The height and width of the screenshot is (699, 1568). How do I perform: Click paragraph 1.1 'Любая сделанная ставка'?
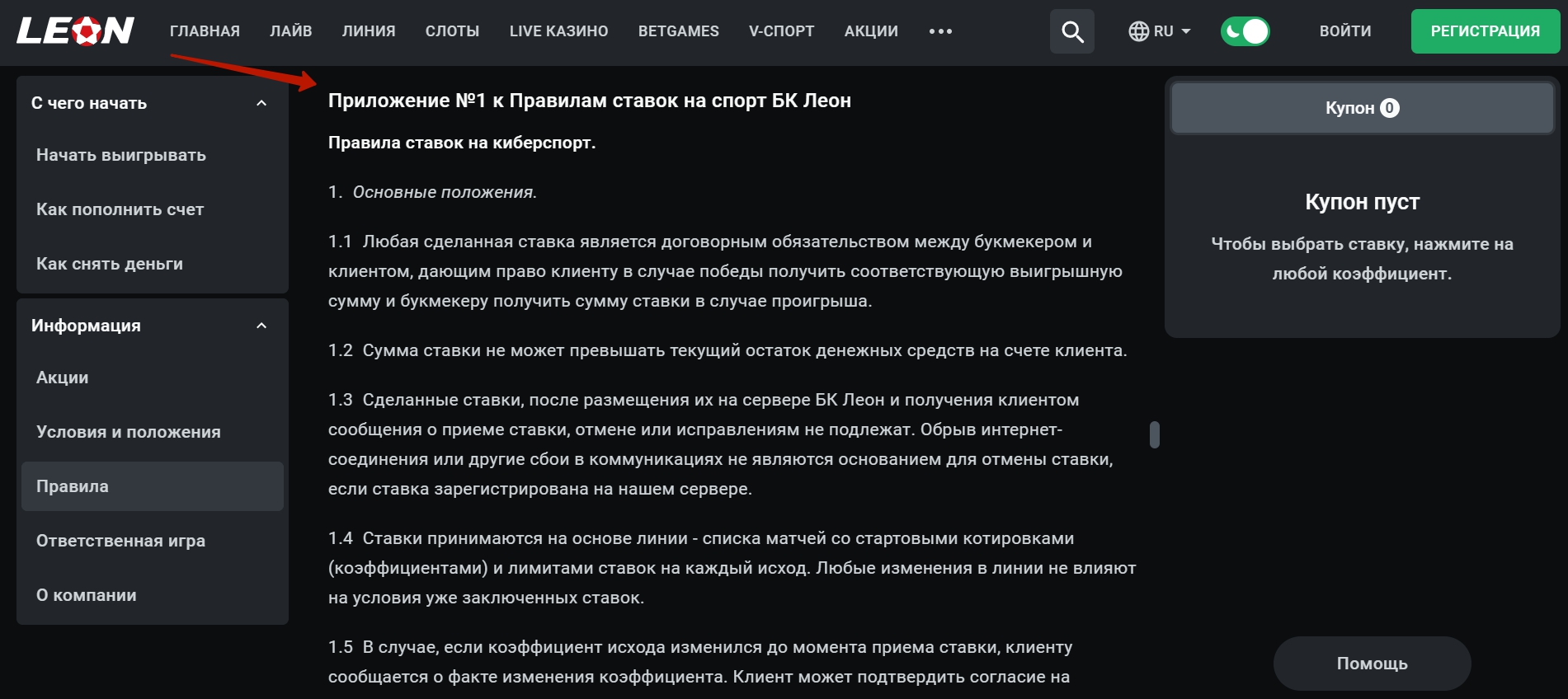(726, 271)
